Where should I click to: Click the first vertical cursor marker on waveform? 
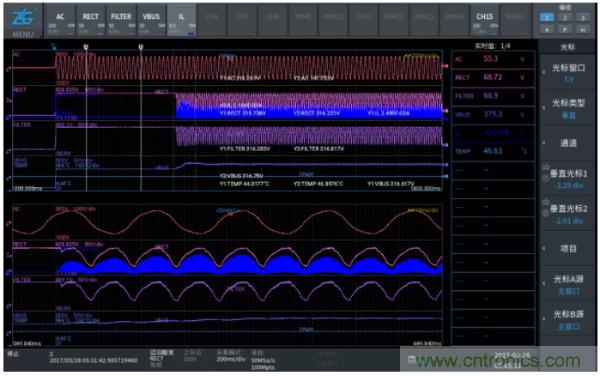tap(86, 47)
